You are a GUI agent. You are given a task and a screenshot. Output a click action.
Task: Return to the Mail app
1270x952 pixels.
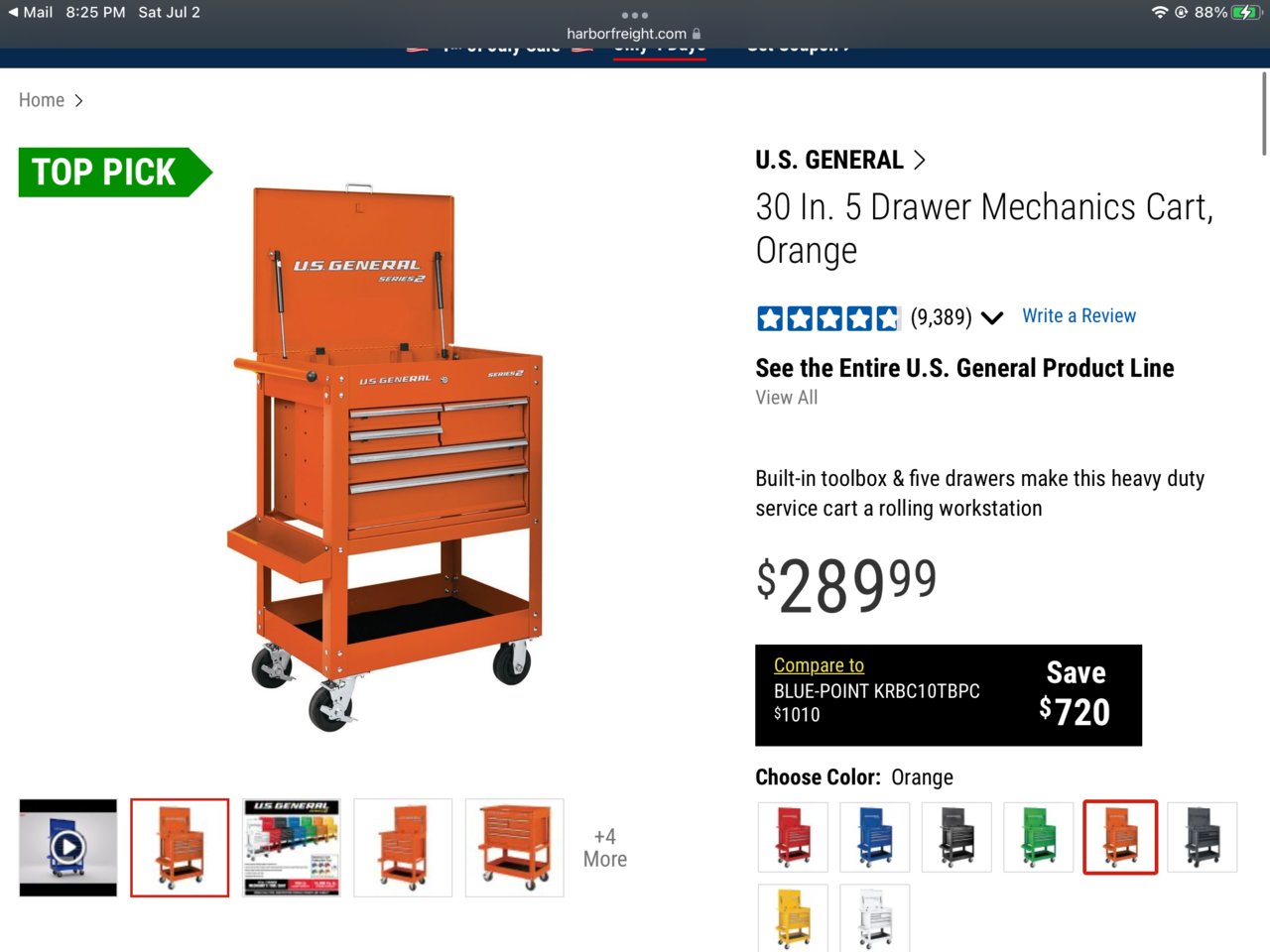[x=31, y=12]
